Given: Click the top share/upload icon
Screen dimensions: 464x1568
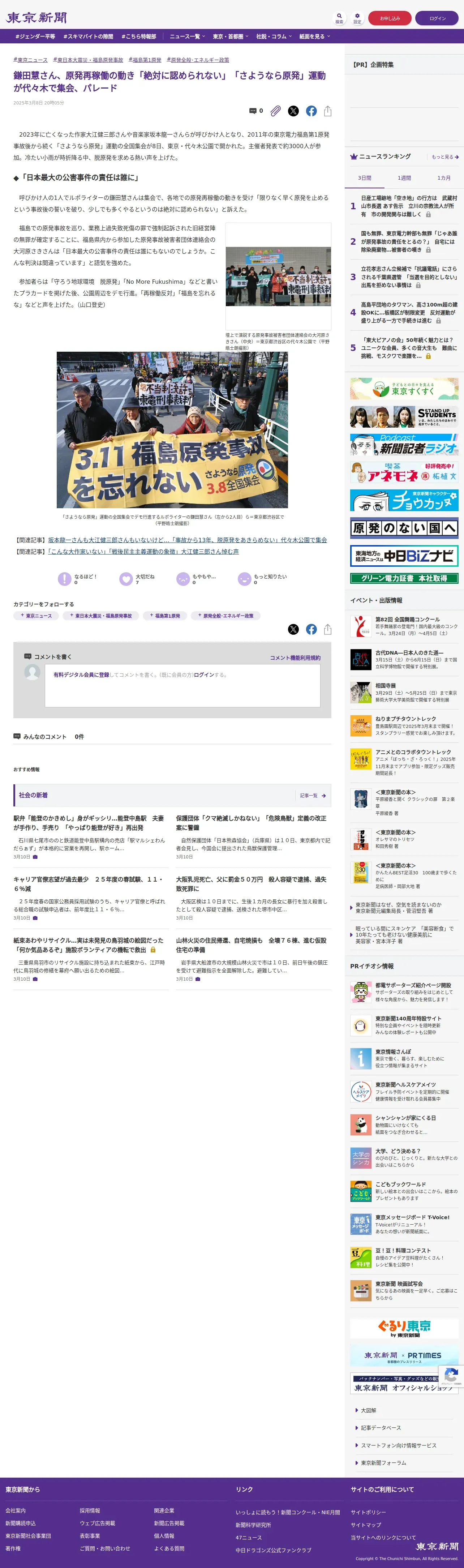Looking at the screenshot, I should 328,111.
